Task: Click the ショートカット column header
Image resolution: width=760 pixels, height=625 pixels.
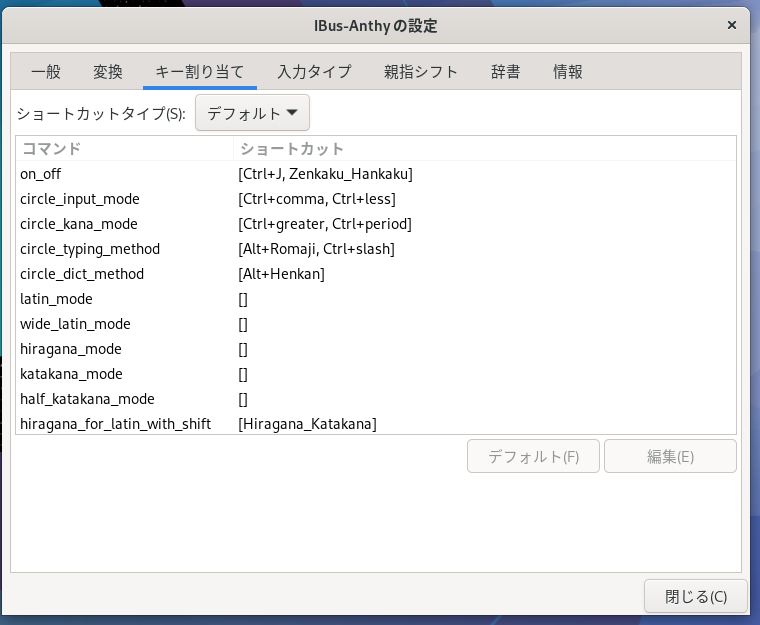Action: coord(485,148)
